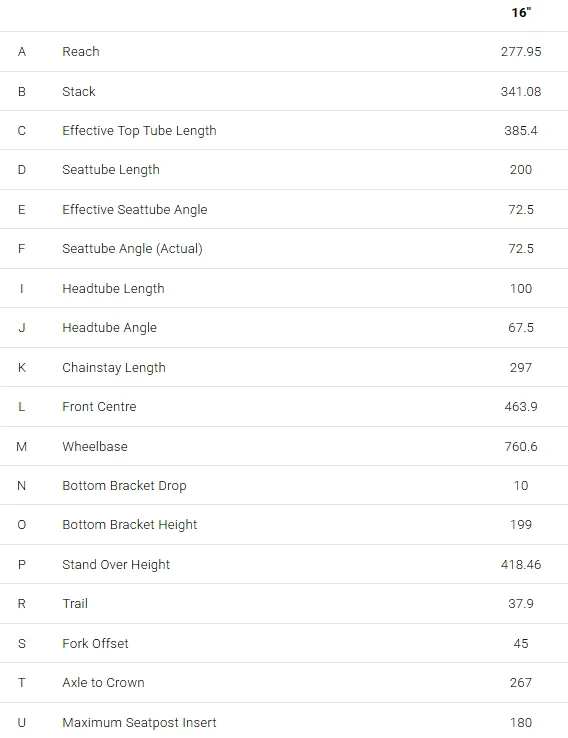Image resolution: width=568 pixels, height=738 pixels.
Task: Click the Effective Seattube Angle label
Action: point(135,209)
